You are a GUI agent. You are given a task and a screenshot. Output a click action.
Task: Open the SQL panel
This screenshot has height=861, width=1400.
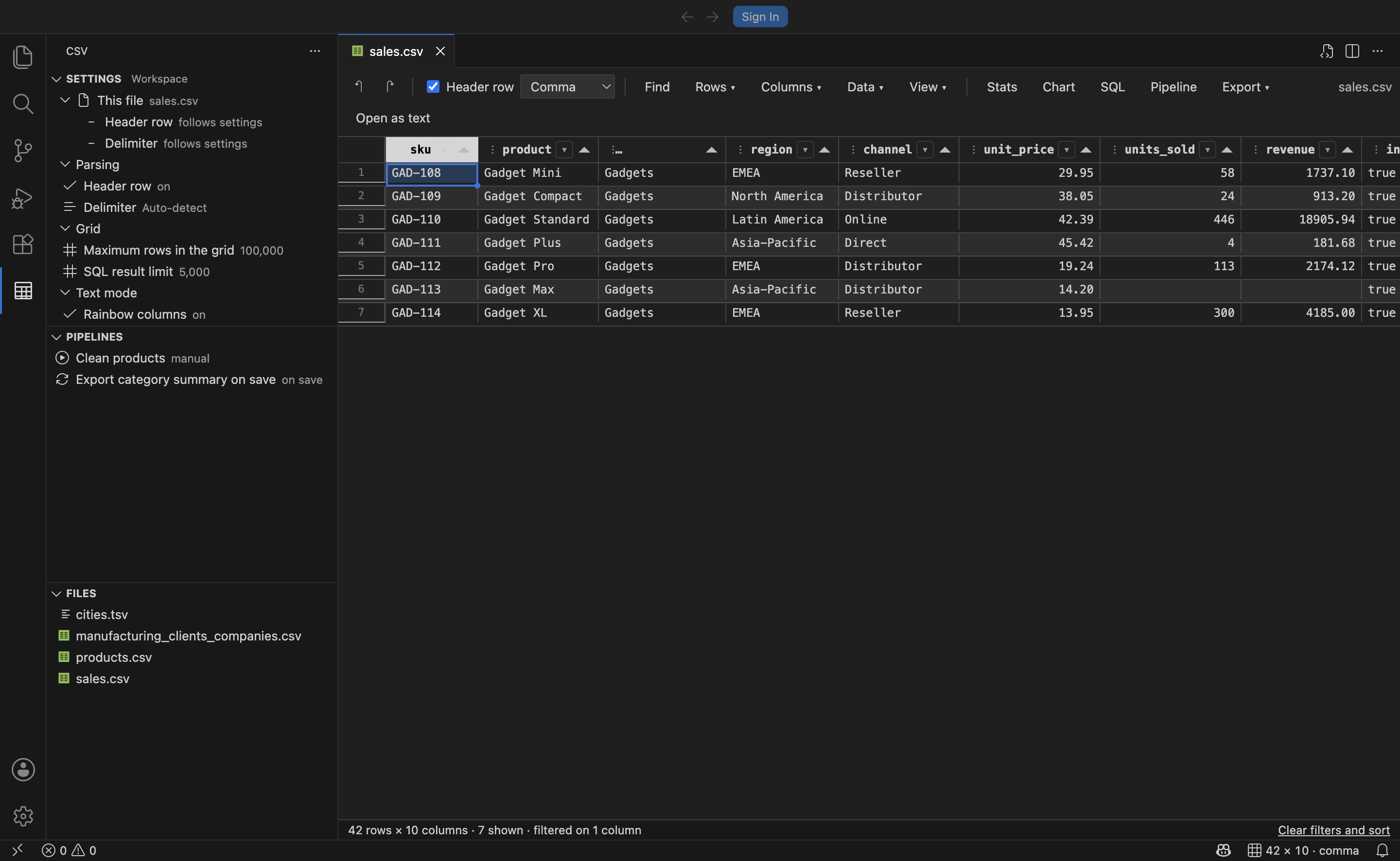(1112, 86)
